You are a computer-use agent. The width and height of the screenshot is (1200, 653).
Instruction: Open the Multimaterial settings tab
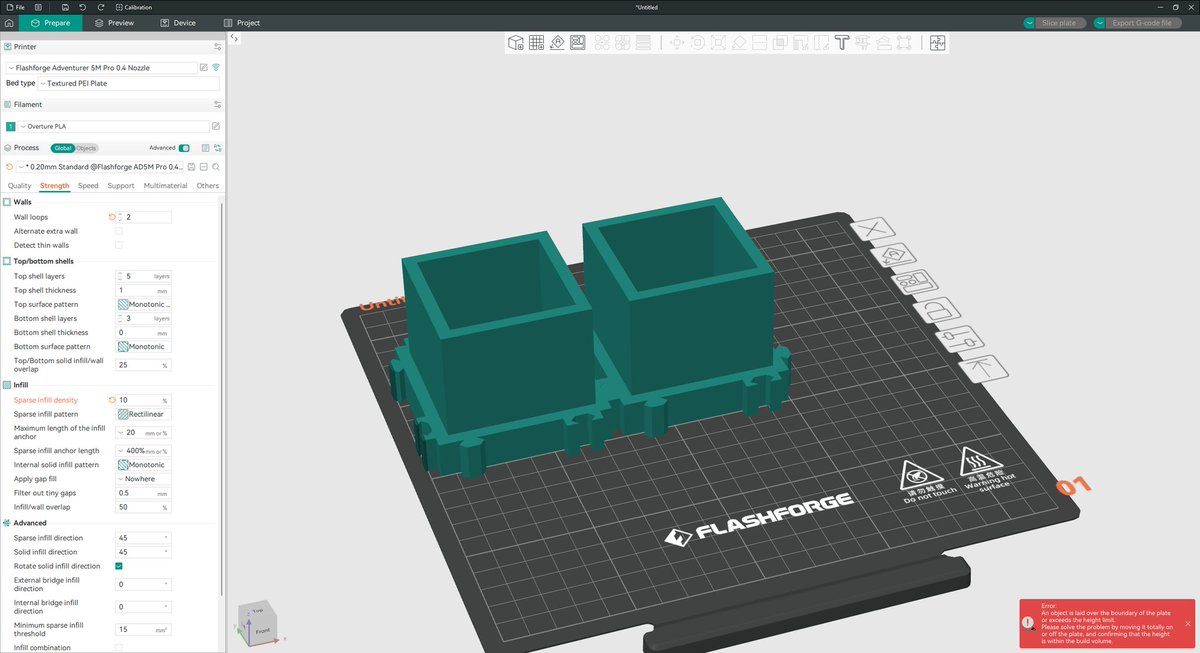(x=165, y=186)
